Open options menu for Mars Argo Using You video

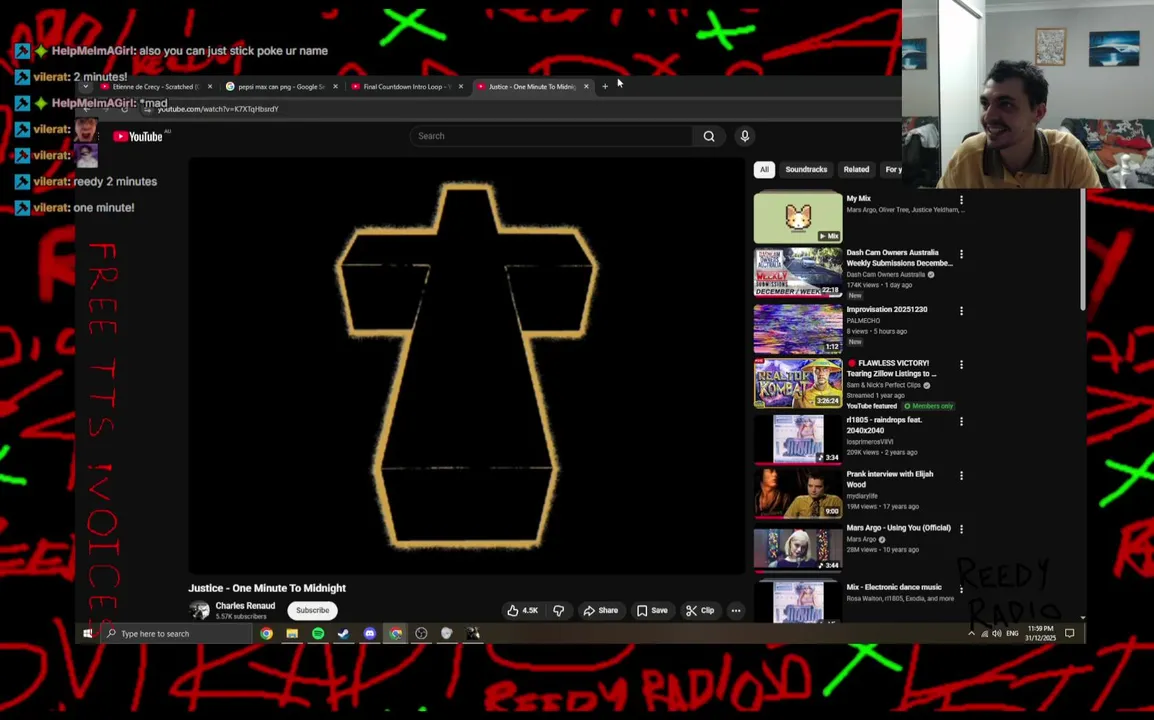click(961, 529)
